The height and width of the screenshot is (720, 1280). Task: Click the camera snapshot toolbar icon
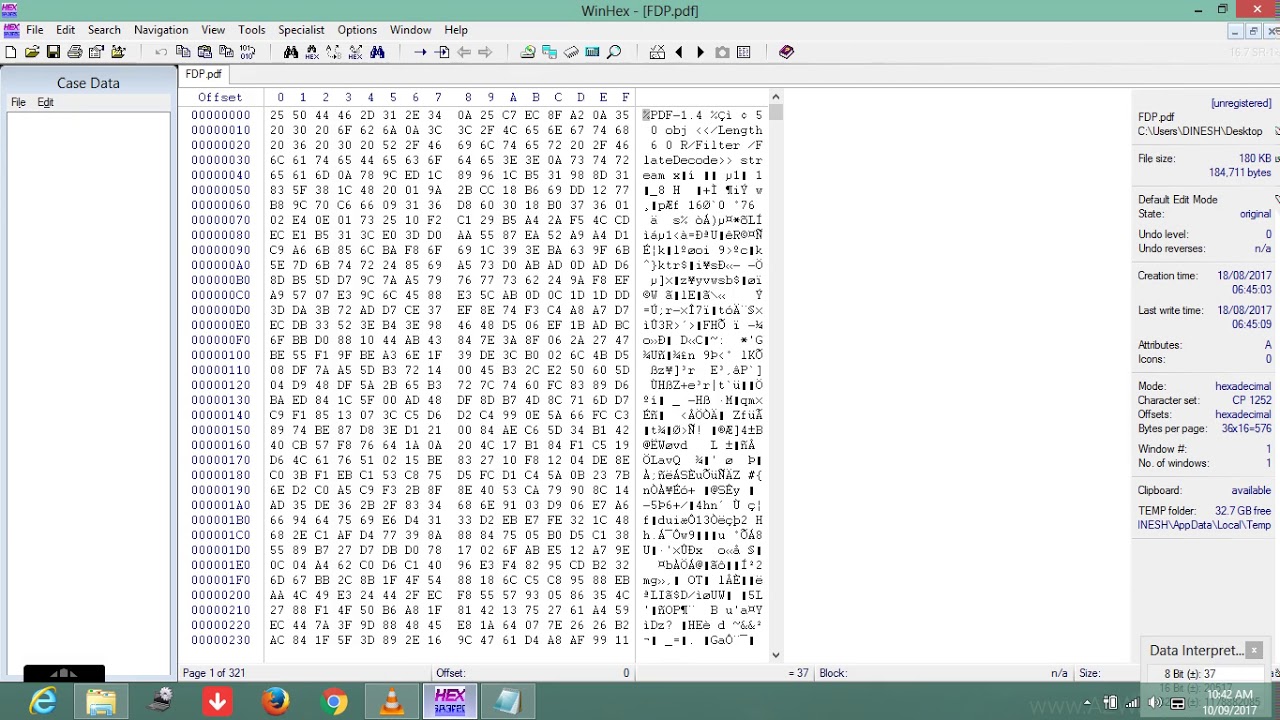coord(722,52)
